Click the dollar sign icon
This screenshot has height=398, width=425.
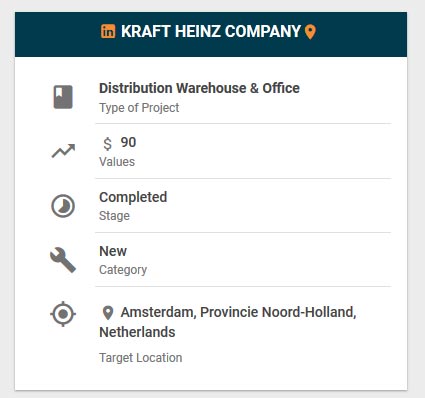click(x=107, y=144)
